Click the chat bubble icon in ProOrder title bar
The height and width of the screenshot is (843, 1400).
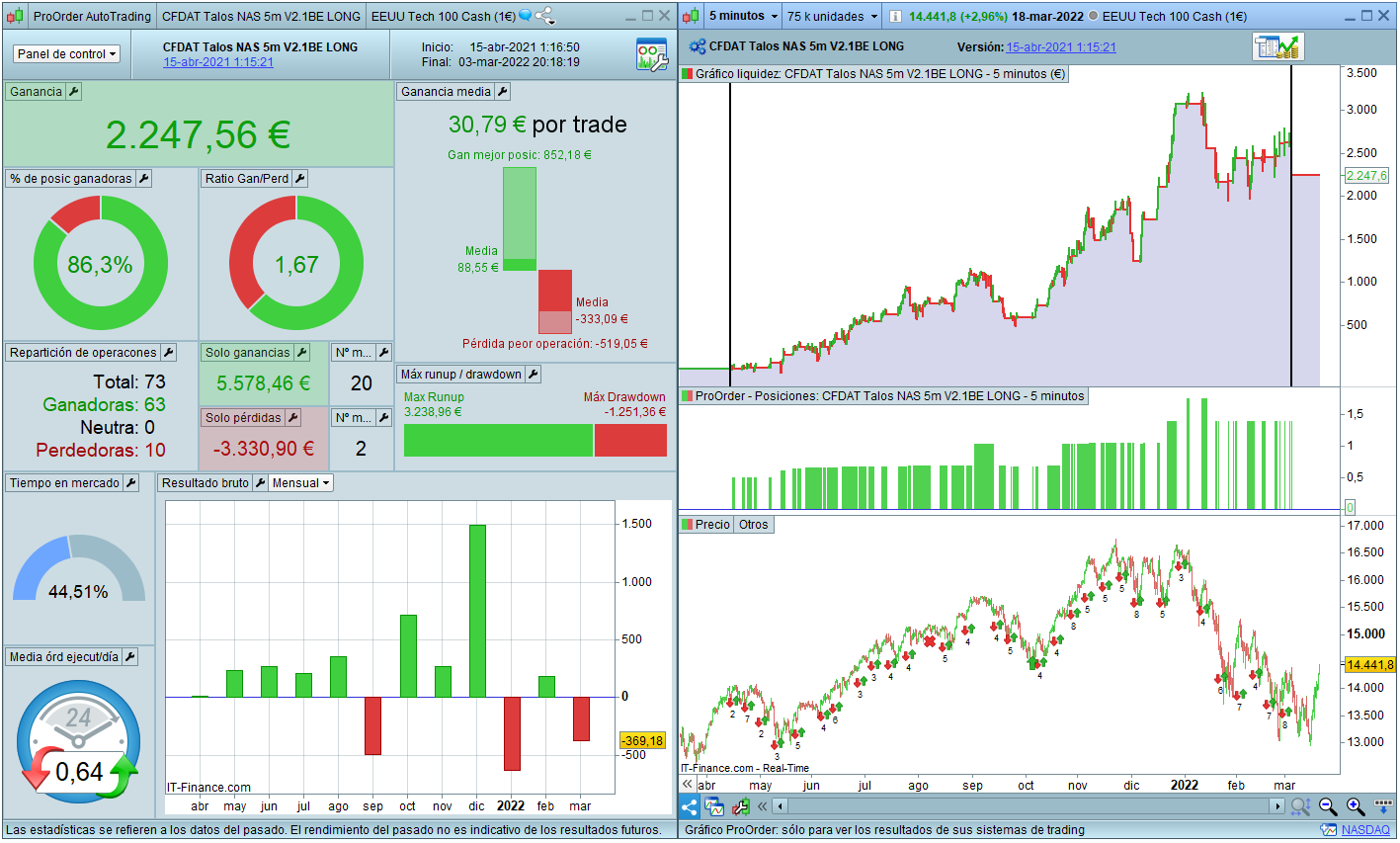coord(526,16)
